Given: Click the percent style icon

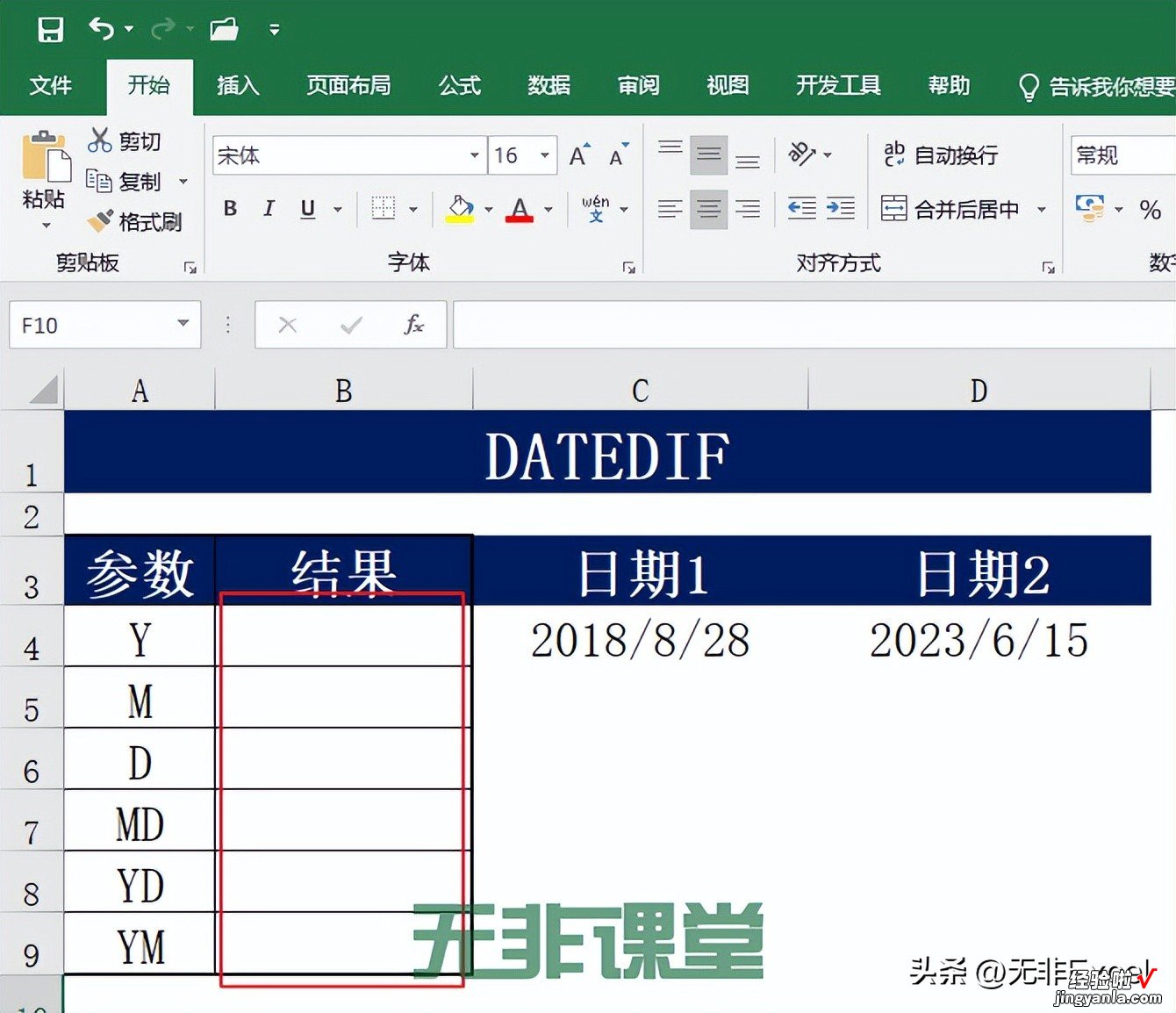Looking at the screenshot, I should pyautogui.click(x=1151, y=209).
